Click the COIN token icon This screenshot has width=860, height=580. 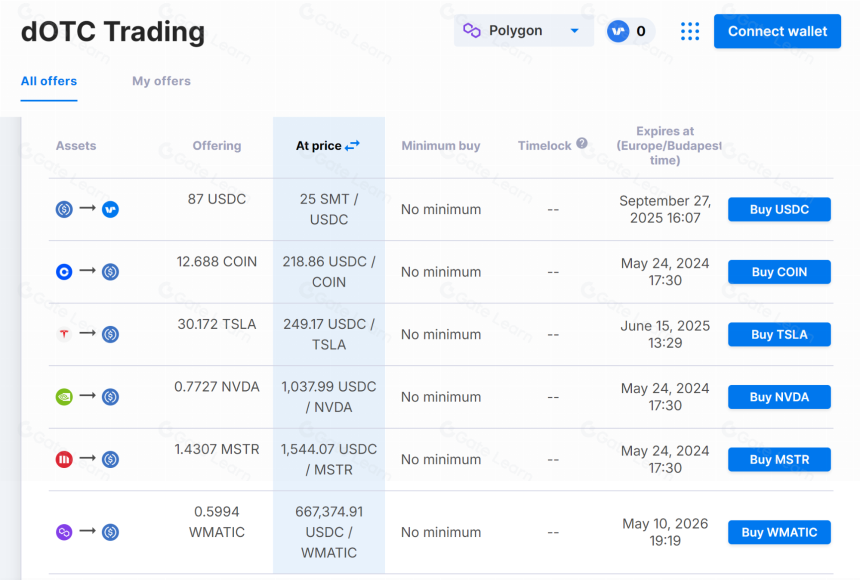click(x=64, y=272)
